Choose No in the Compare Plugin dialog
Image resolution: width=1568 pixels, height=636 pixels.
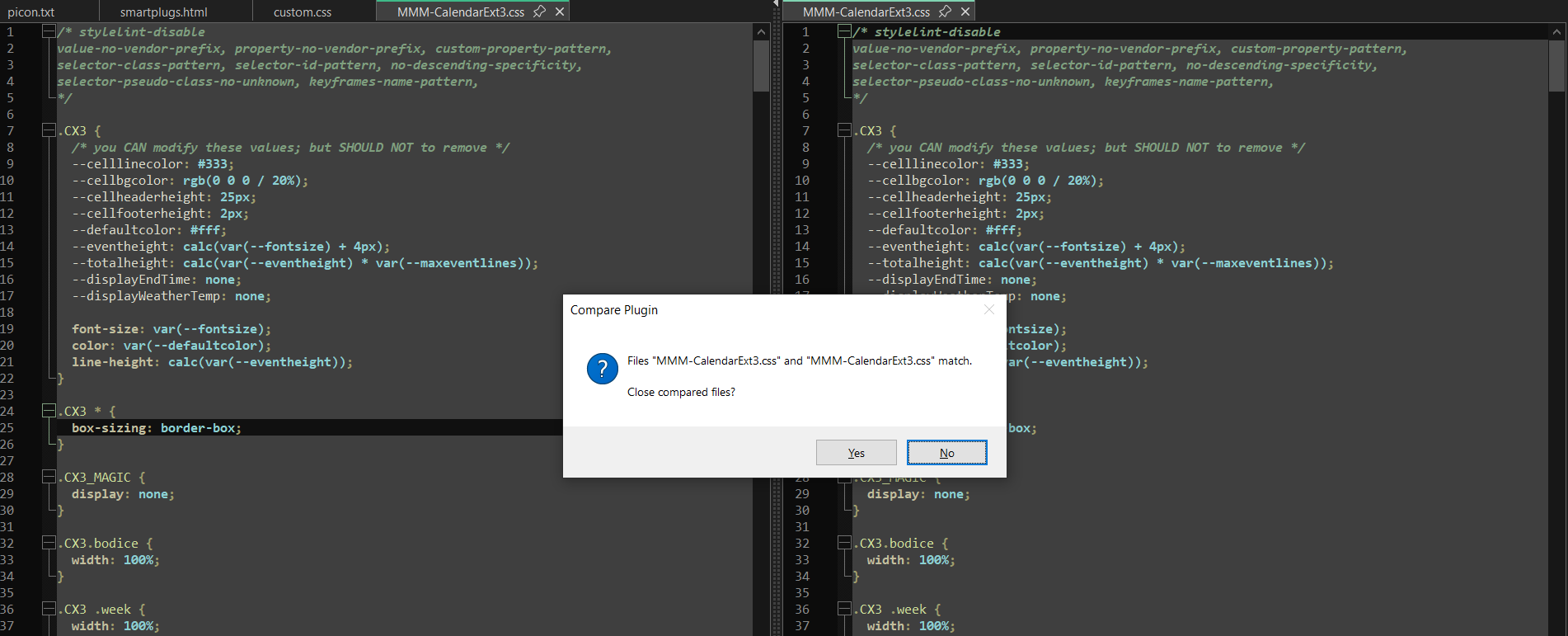(946, 453)
